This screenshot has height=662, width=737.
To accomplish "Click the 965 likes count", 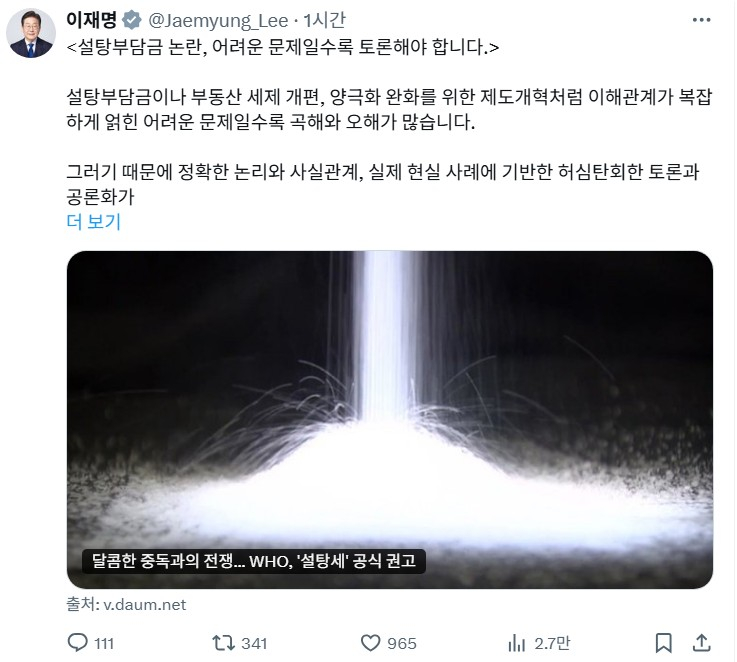I will tap(402, 643).
